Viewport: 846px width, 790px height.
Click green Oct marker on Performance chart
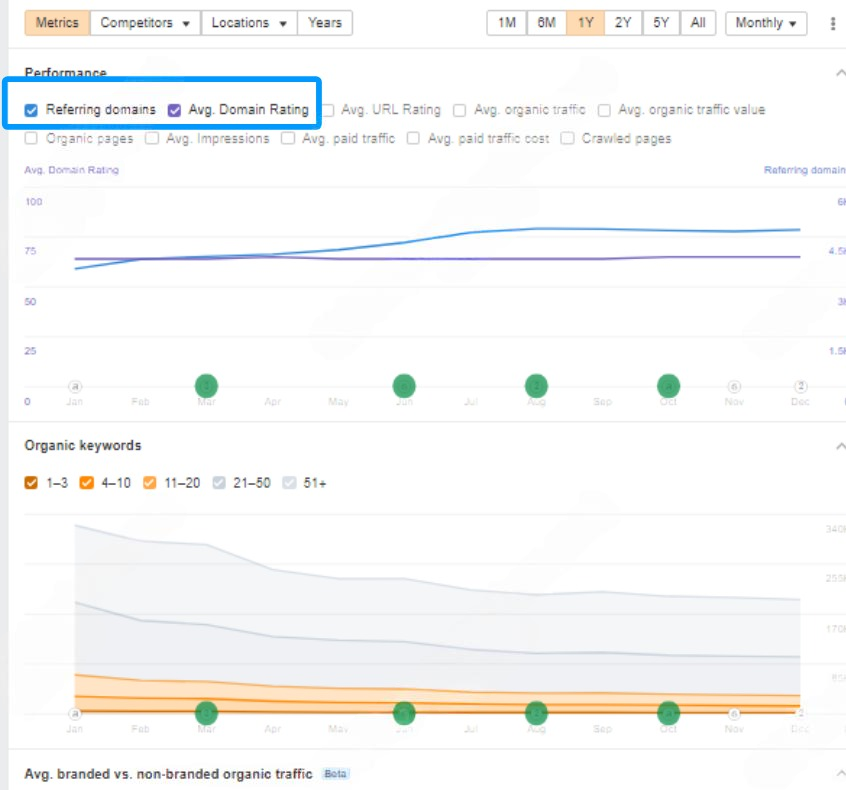(x=668, y=386)
